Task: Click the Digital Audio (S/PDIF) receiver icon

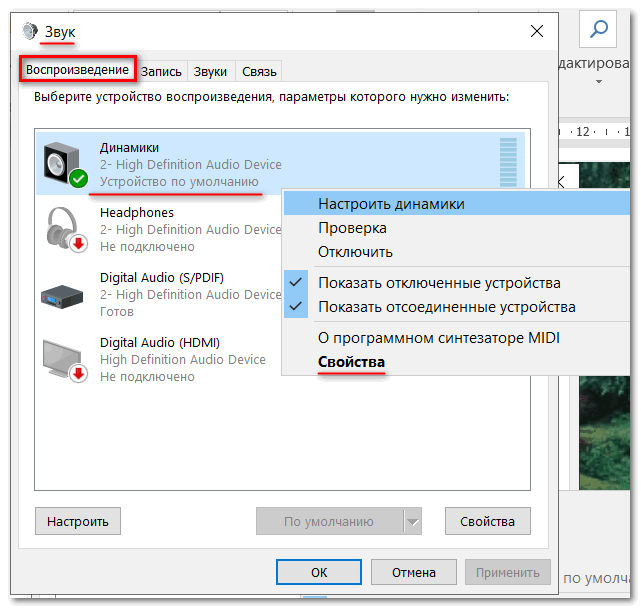Action: pos(62,296)
